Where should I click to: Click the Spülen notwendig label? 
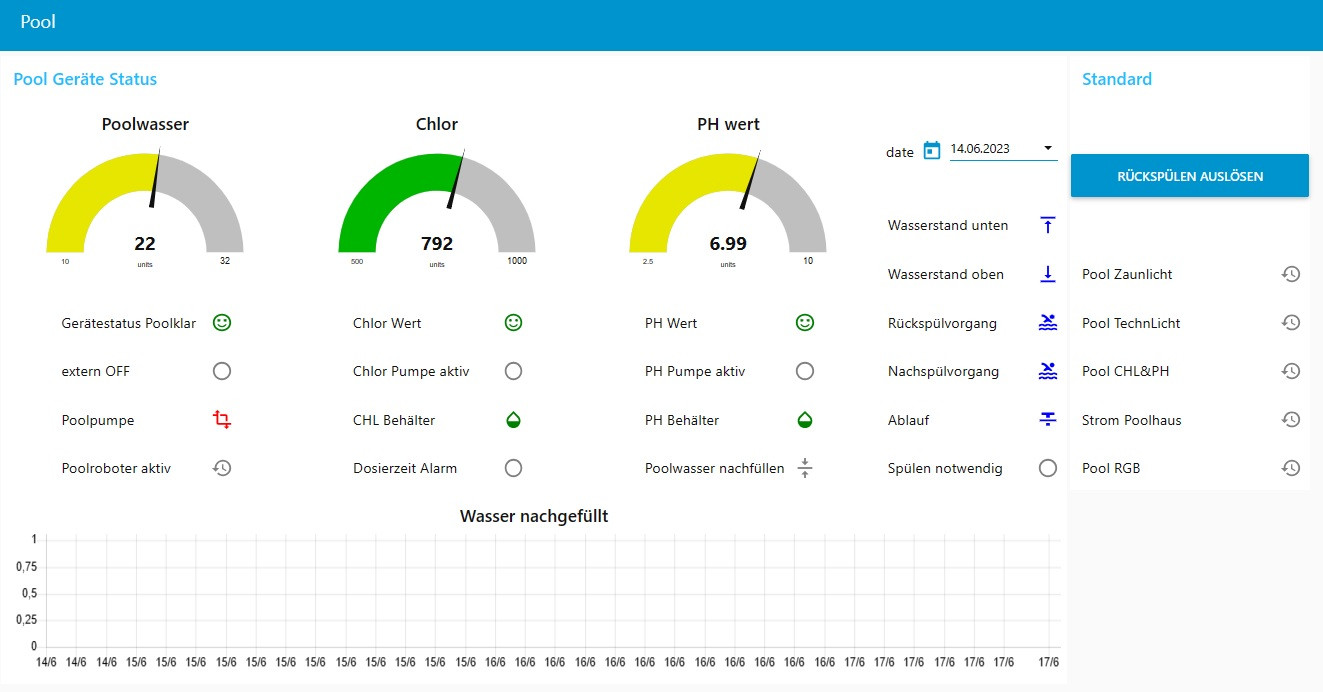pyautogui.click(x=945, y=468)
